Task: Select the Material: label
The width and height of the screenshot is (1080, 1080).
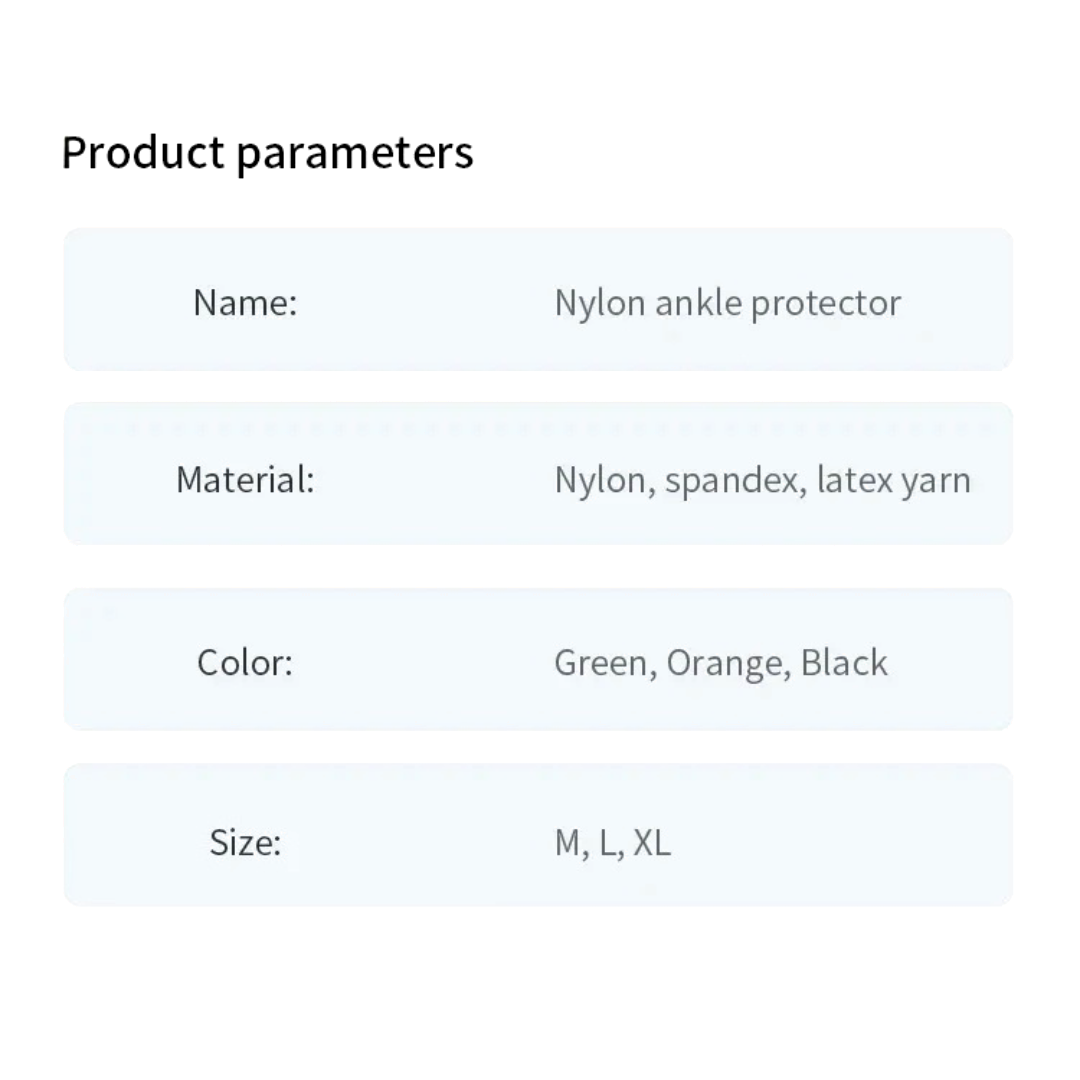Action: [x=245, y=480]
